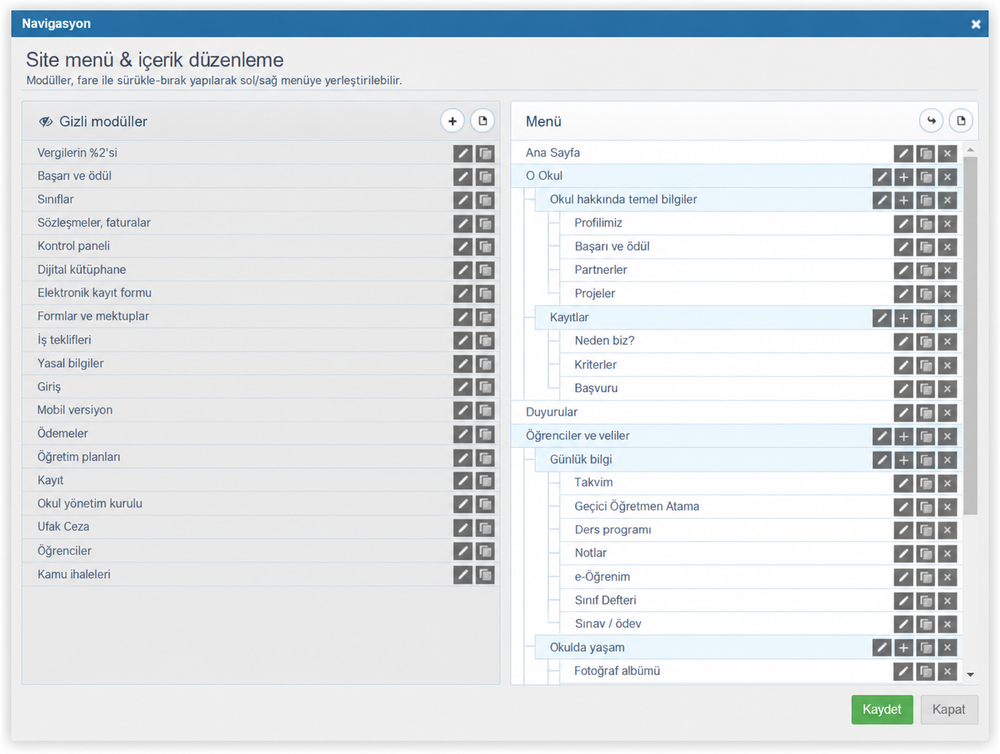Image resolution: width=1000 pixels, height=754 pixels.
Task: Click the crossed eye icon beside Gizli modüller
Action: coord(45,121)
